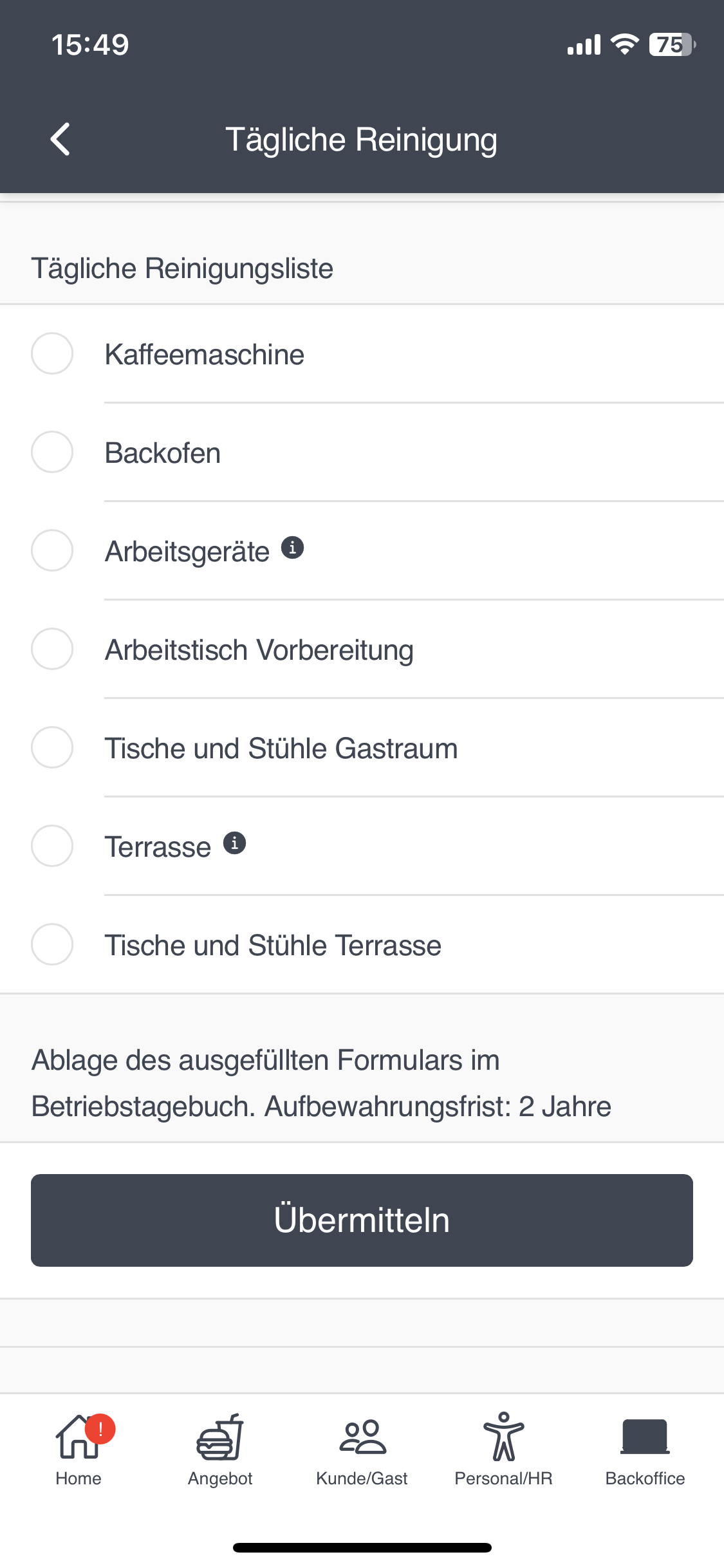Tick the Arbeitsgeräte checkbox
The width and height of the screenshot is (724, 1568).
click(52, 550)
